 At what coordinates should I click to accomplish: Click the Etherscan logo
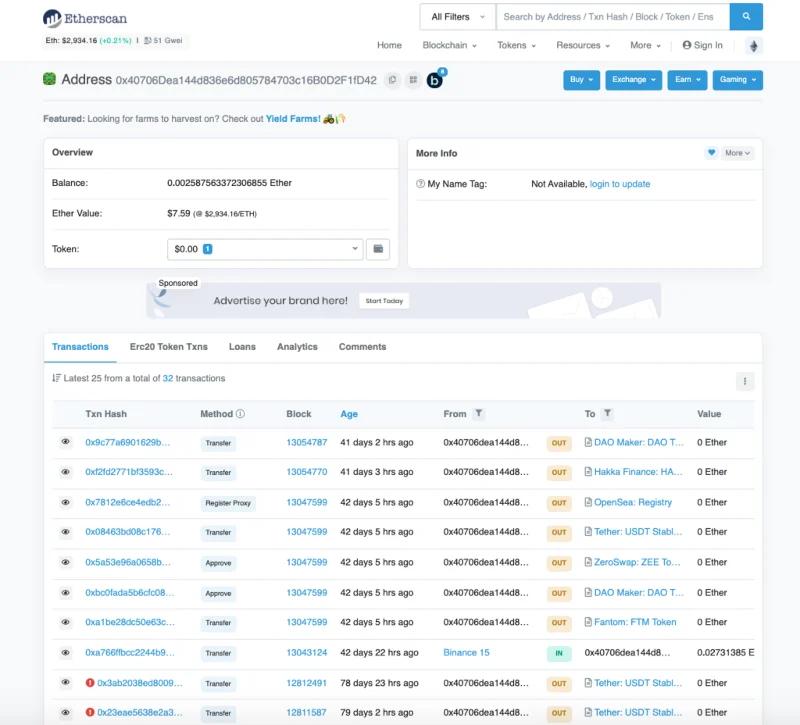(x=85, y=18)
